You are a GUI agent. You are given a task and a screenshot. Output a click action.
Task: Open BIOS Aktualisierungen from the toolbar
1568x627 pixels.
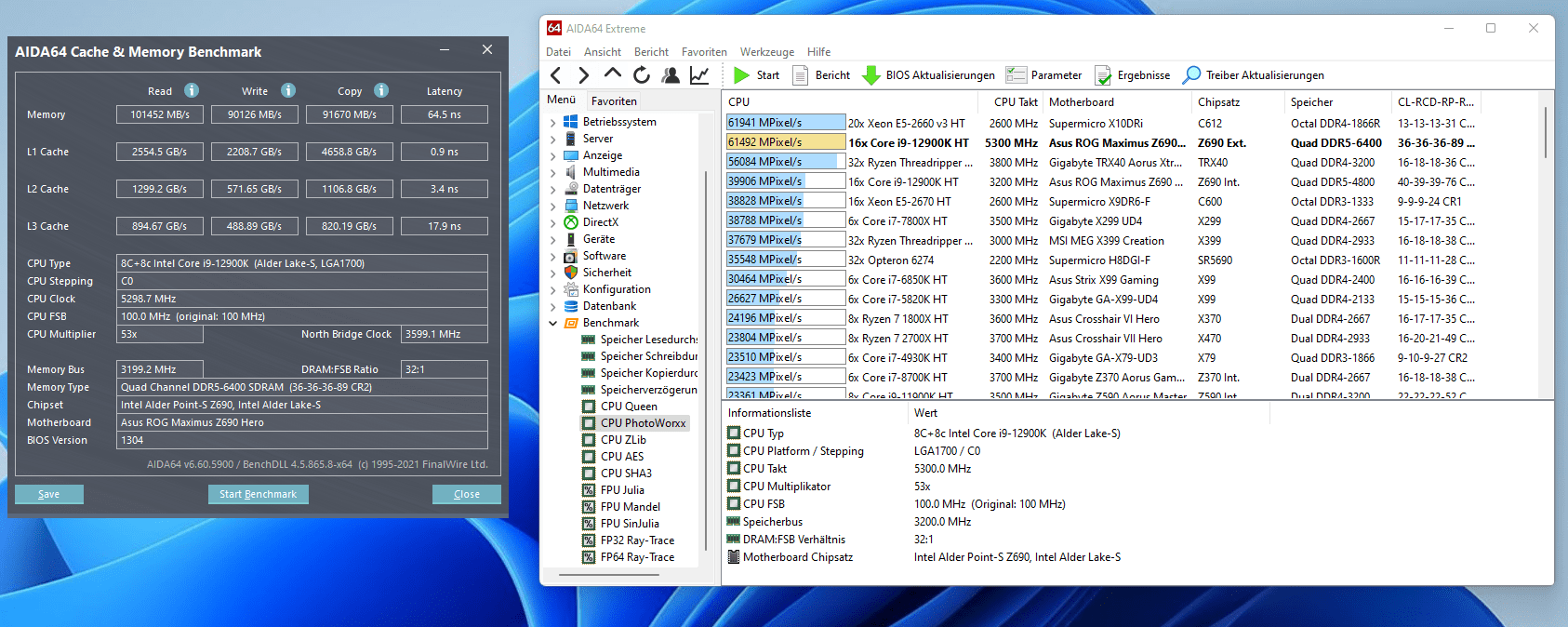928,75
